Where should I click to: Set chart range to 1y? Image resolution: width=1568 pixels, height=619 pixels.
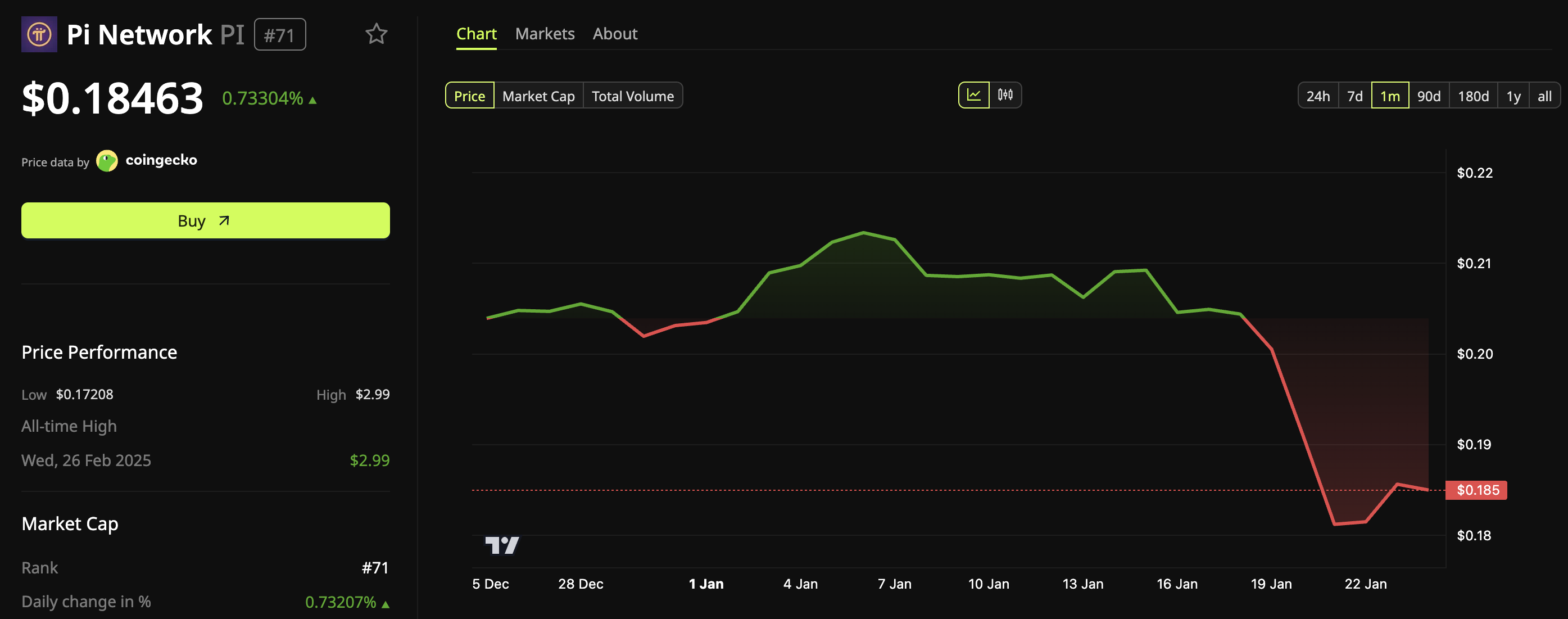click(1513, 96)
